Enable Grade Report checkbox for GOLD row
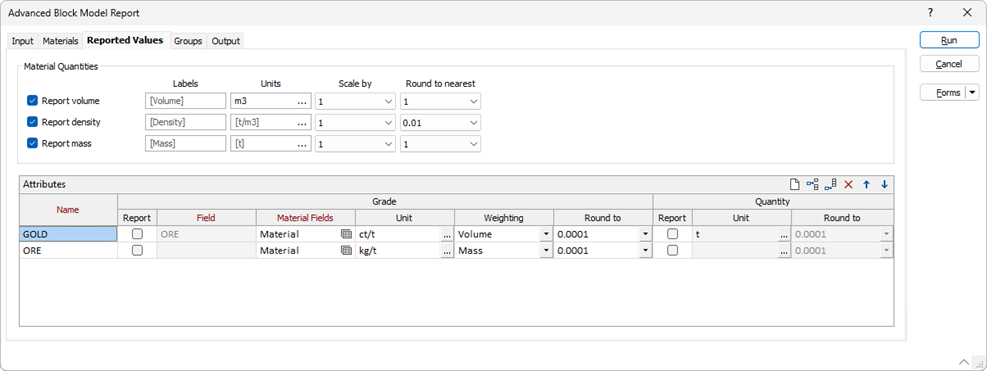Screen dimensions: 987x371 point(137,234)
